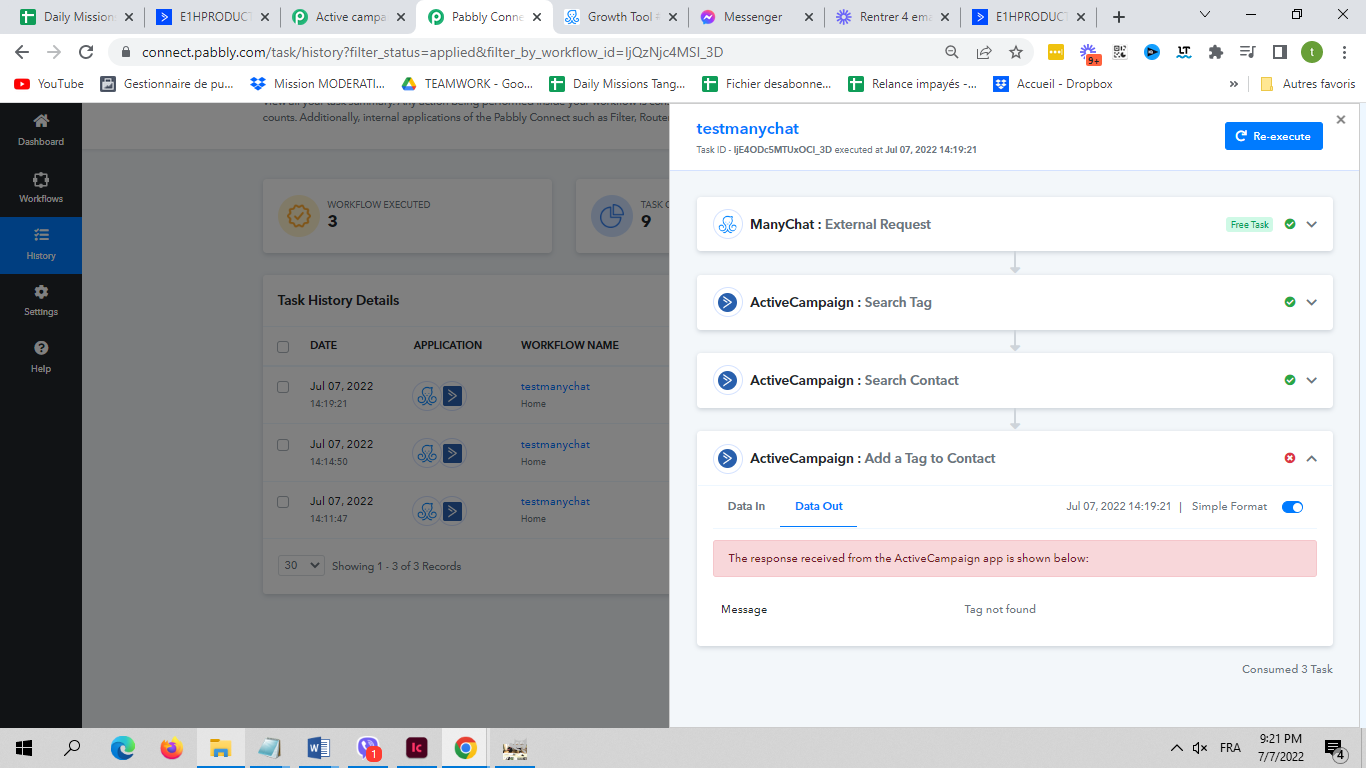This screenshot has height=768, width=1366.
Task: Open Viber from the taskbar
Action: [368, 747]
